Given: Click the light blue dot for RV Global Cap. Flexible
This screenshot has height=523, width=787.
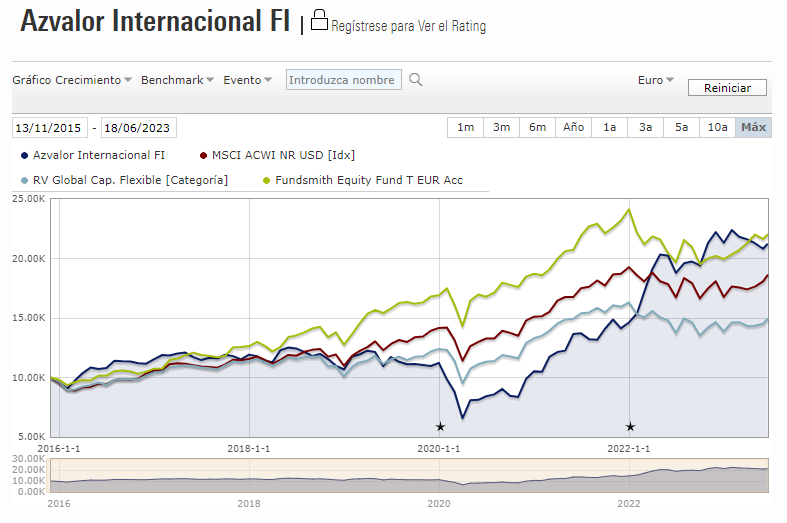Looking at the screenshot, I should coord(24,181).
